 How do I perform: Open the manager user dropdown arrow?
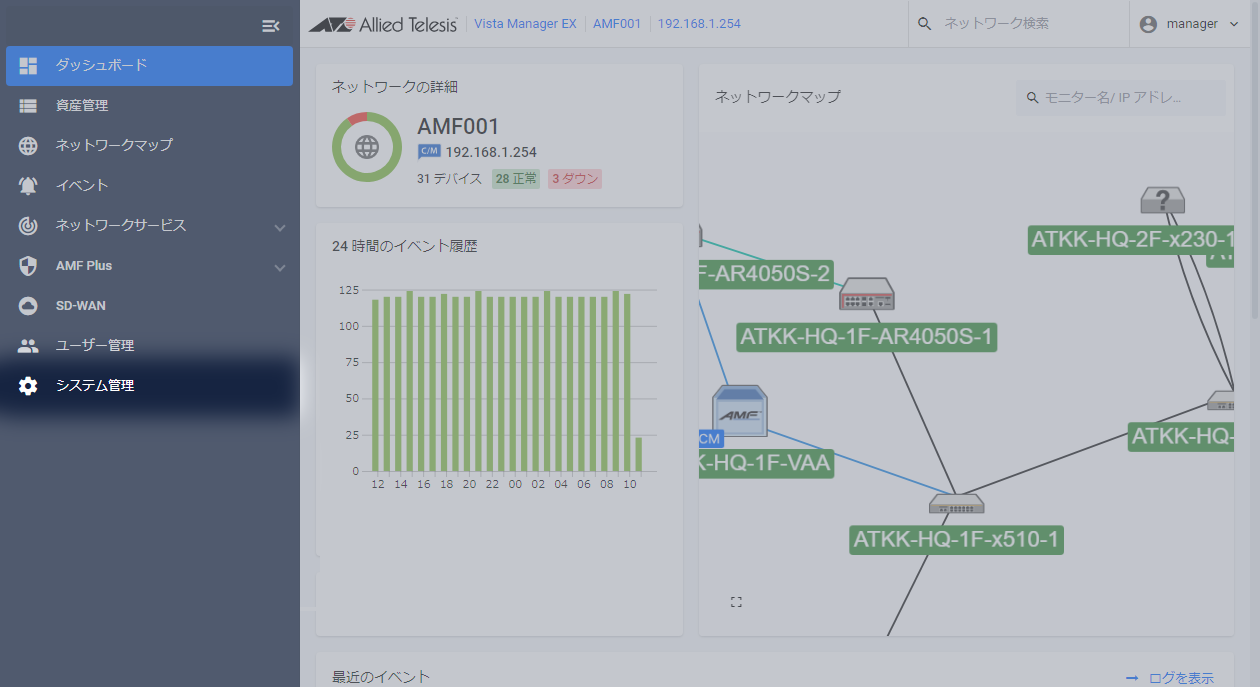pos(1233,24)
